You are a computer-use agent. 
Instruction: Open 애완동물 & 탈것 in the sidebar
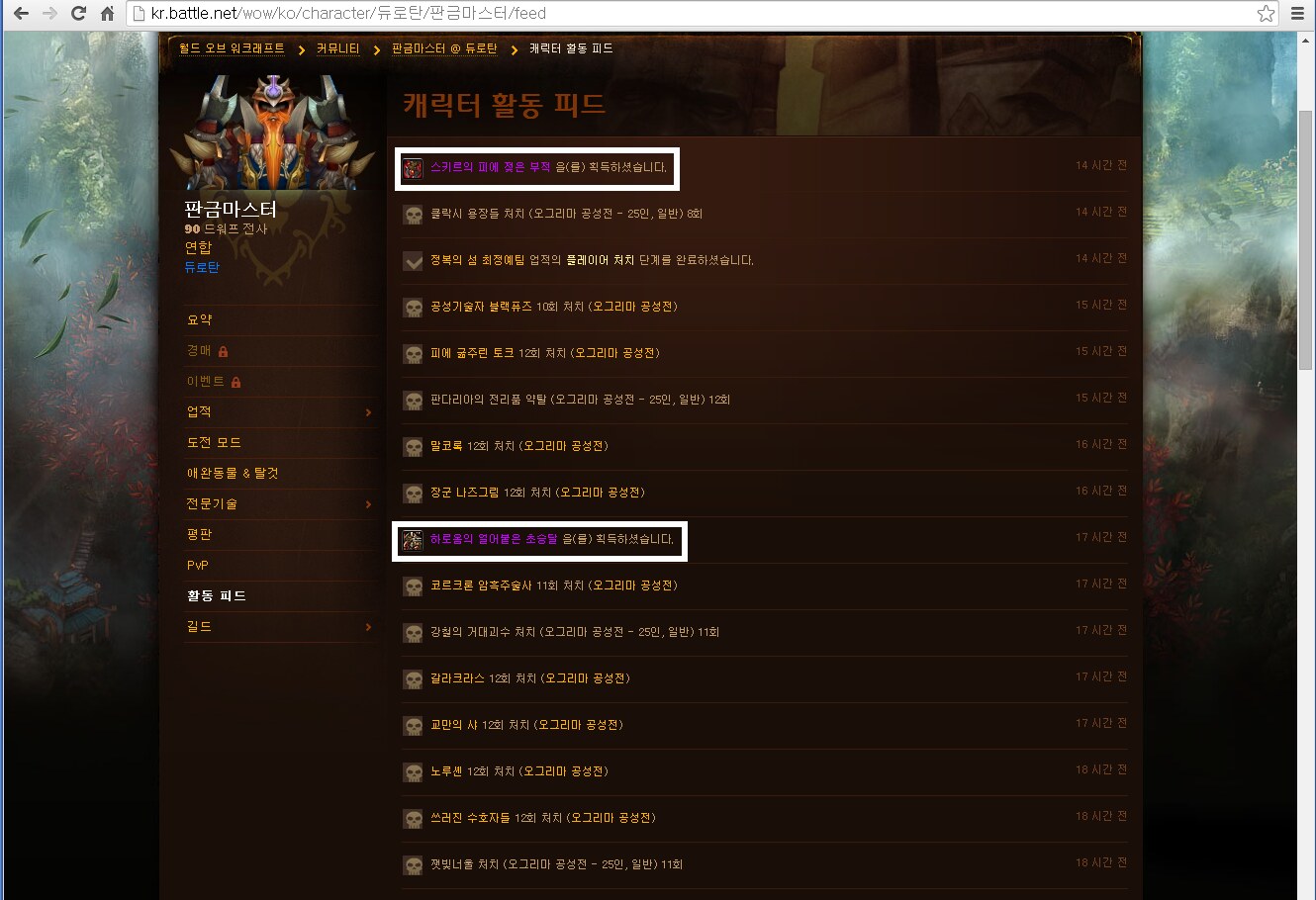[x=233, y=473]
